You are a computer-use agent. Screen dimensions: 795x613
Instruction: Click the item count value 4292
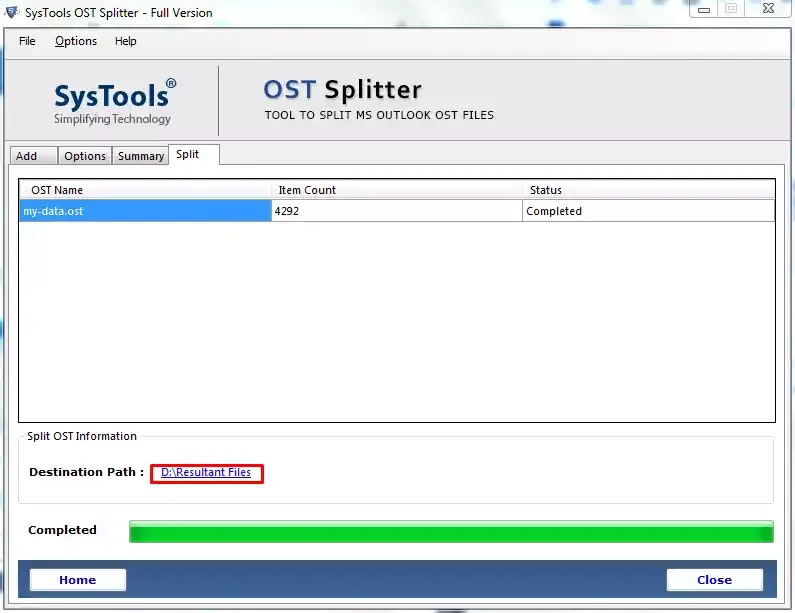pyautogui.click(x=286, y=211)
